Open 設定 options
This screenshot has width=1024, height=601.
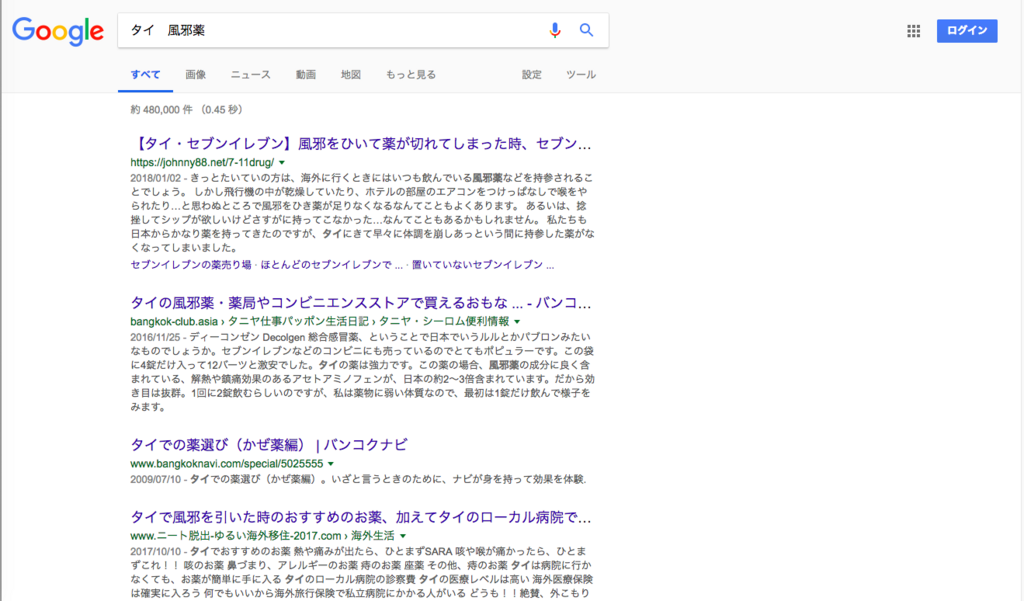532,74
